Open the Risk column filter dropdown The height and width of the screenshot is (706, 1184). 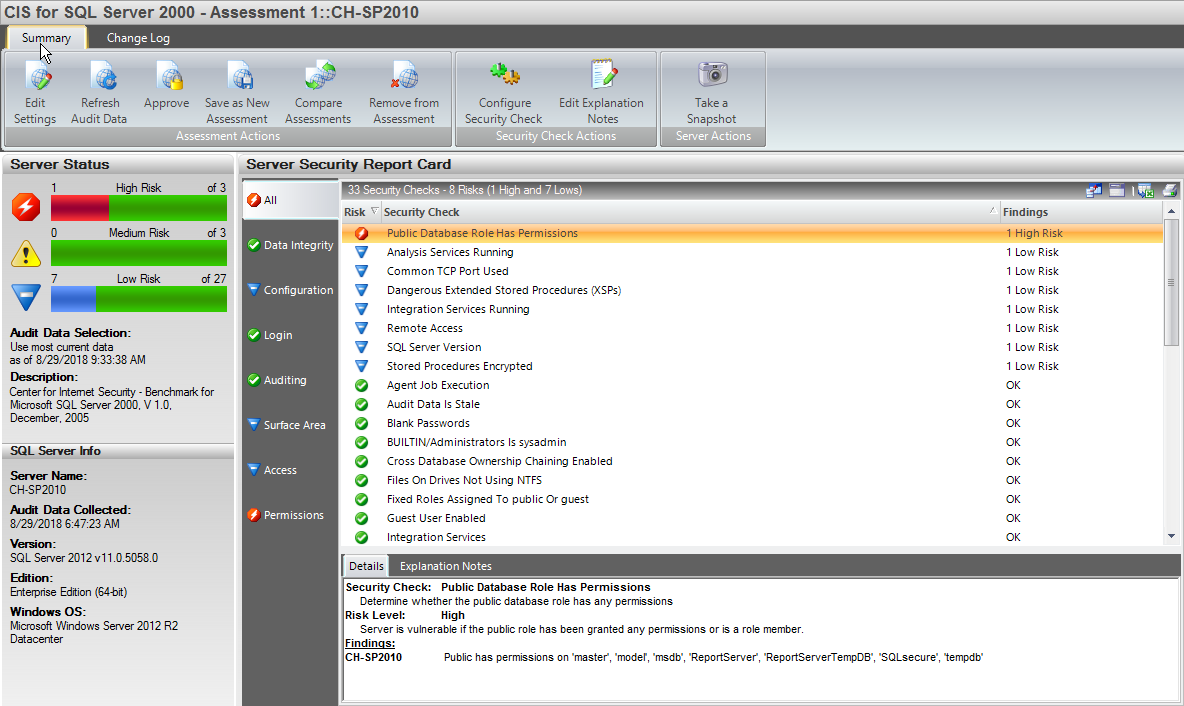point(374,211)
